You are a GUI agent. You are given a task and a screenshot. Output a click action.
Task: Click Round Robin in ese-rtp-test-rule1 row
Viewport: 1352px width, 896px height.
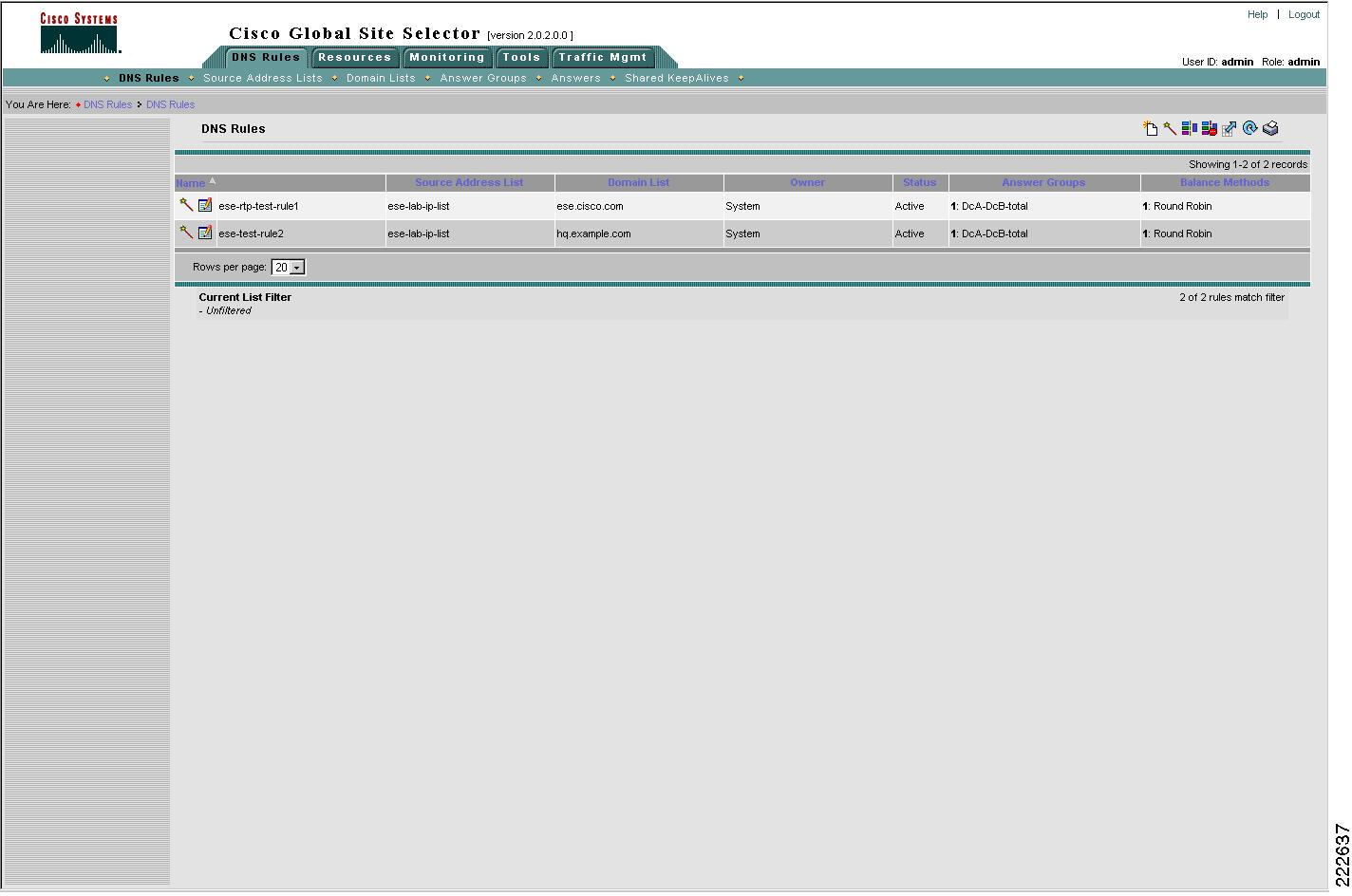pos(1182,206)
